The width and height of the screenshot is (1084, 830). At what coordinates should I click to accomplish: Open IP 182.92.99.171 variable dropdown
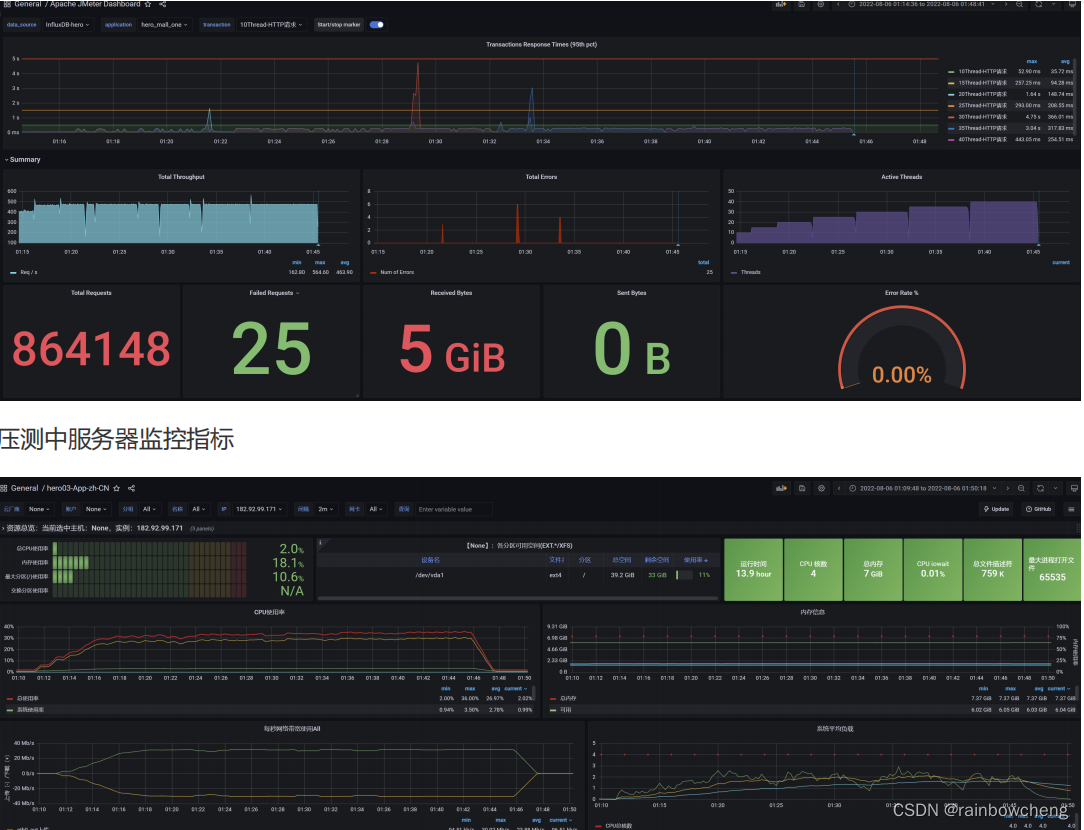coord(259,509)
